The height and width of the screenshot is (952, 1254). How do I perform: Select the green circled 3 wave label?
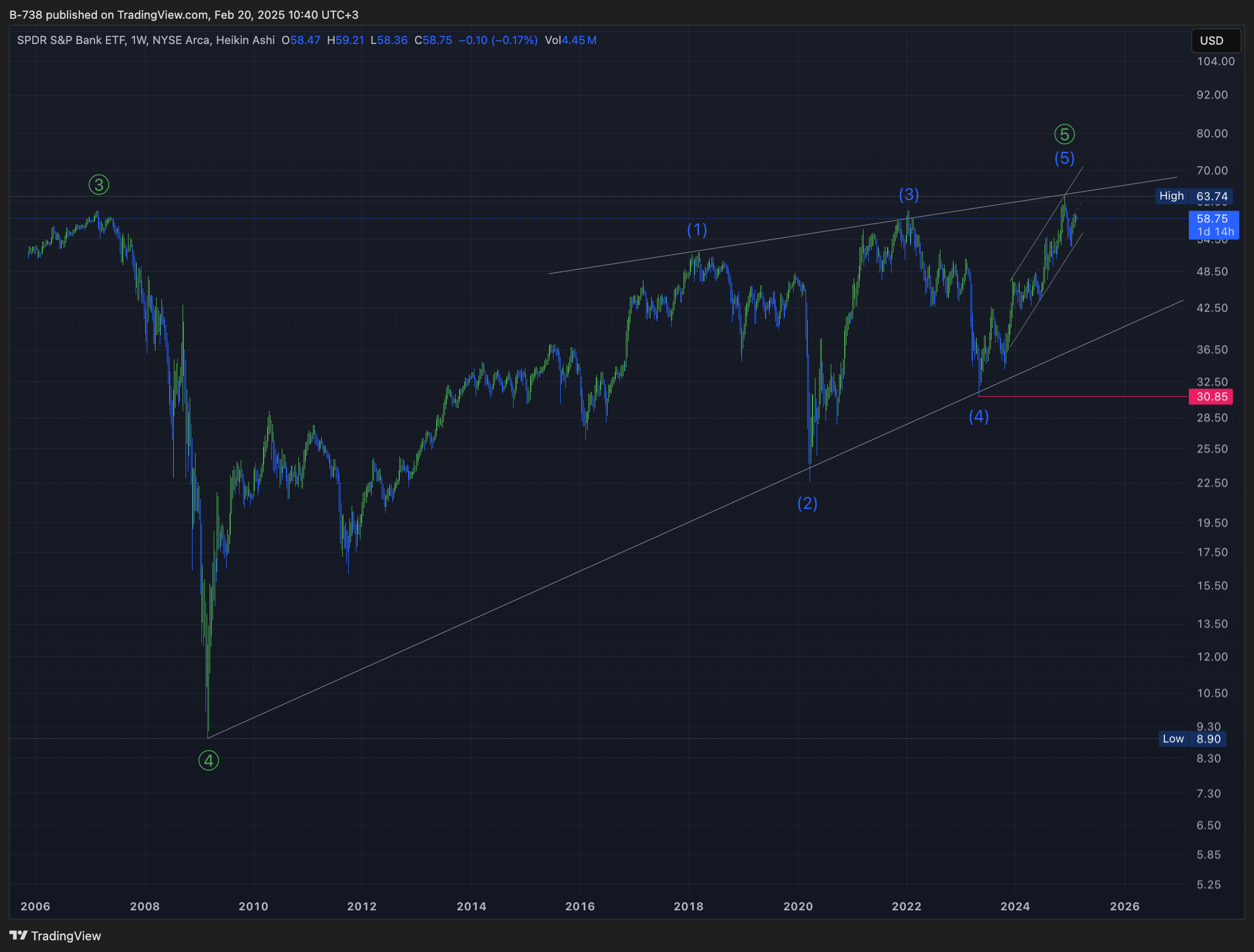pyautogui.click(x=99, y=185)
